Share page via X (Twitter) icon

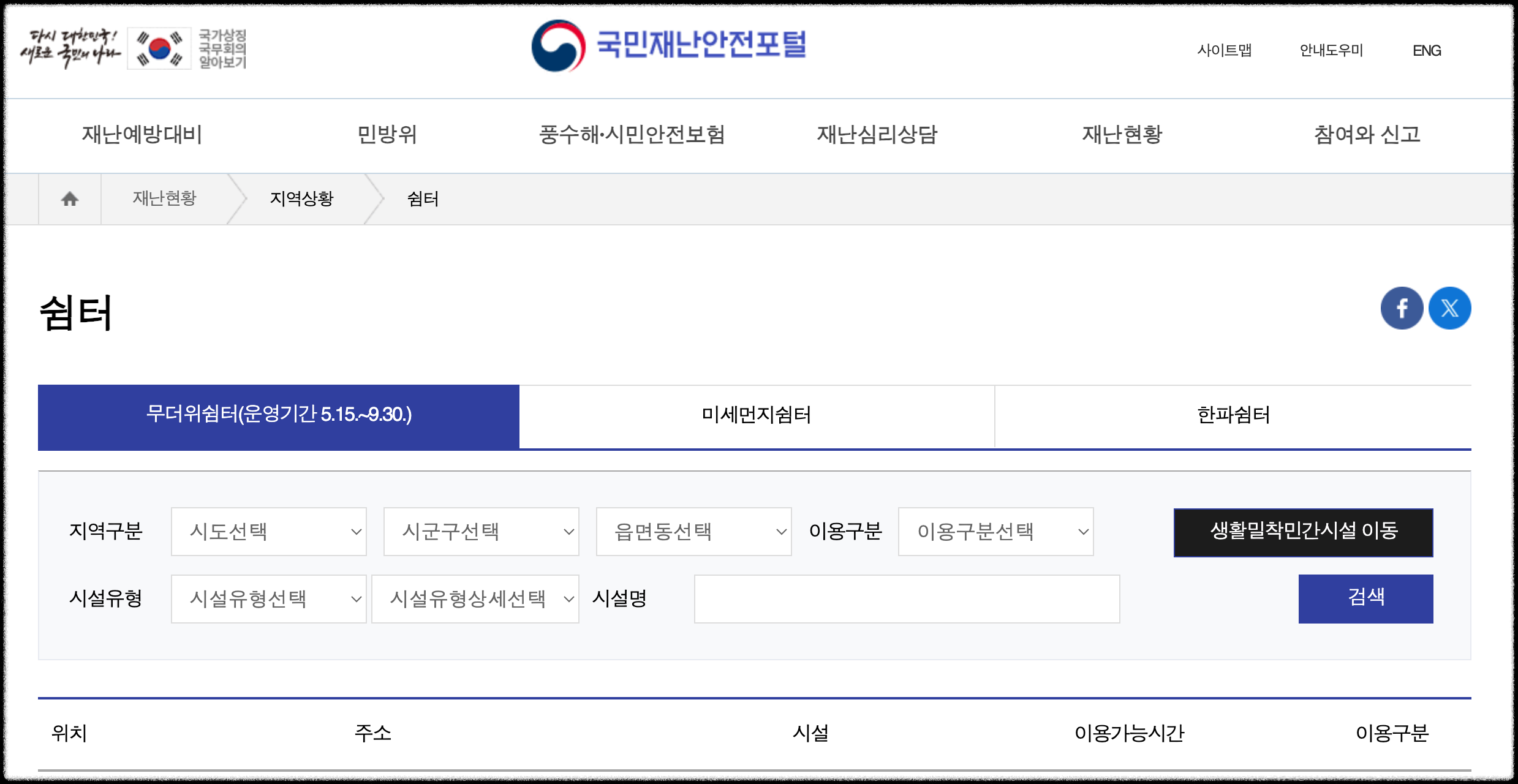(x=1449, y=308)
